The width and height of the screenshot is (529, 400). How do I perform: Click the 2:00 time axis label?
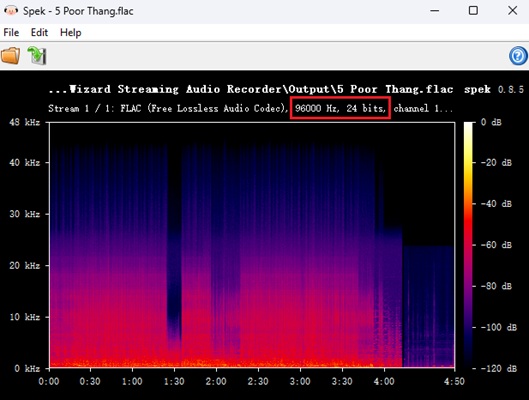tap(216, 381)
